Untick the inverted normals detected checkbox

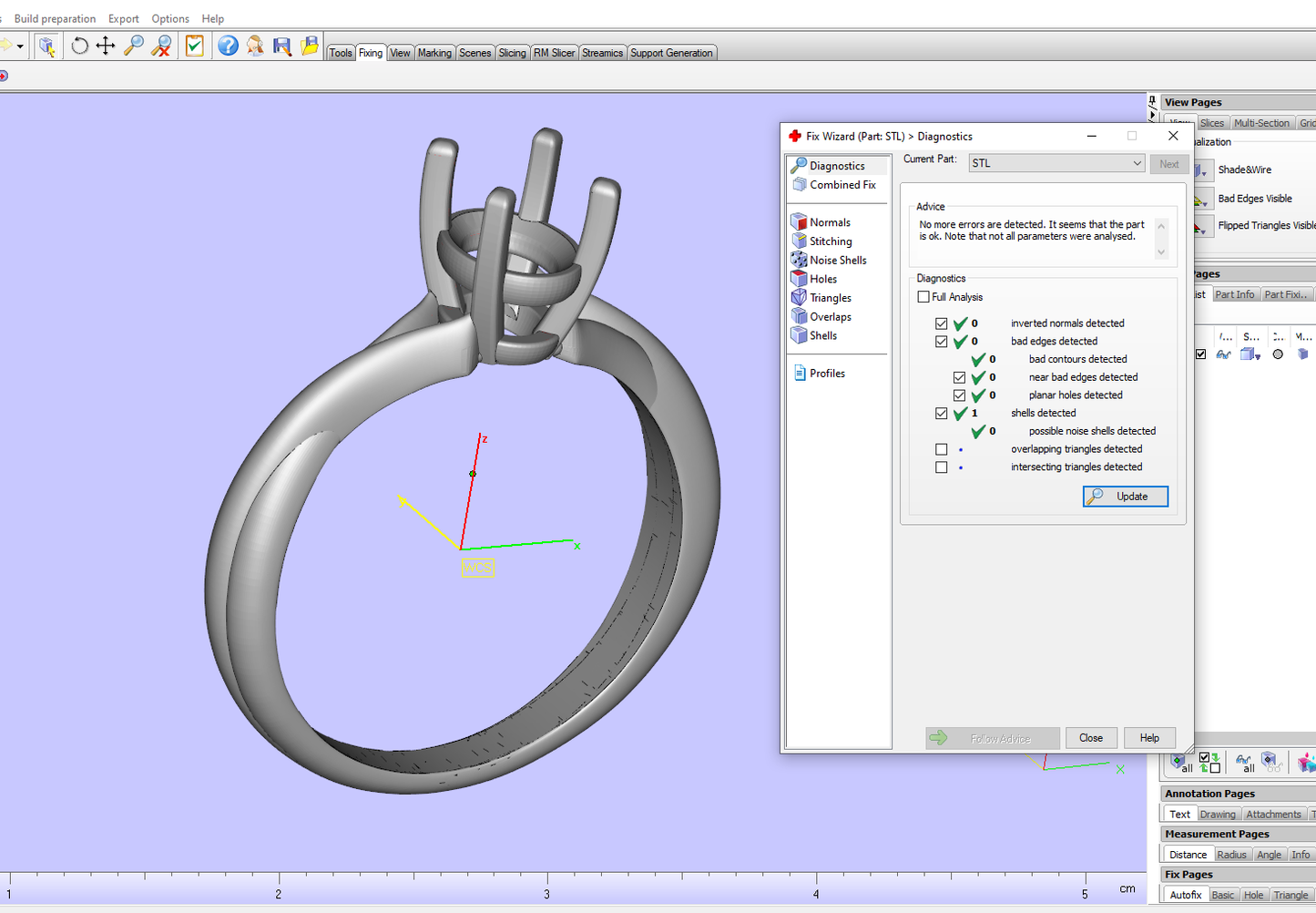pos(942,323)
